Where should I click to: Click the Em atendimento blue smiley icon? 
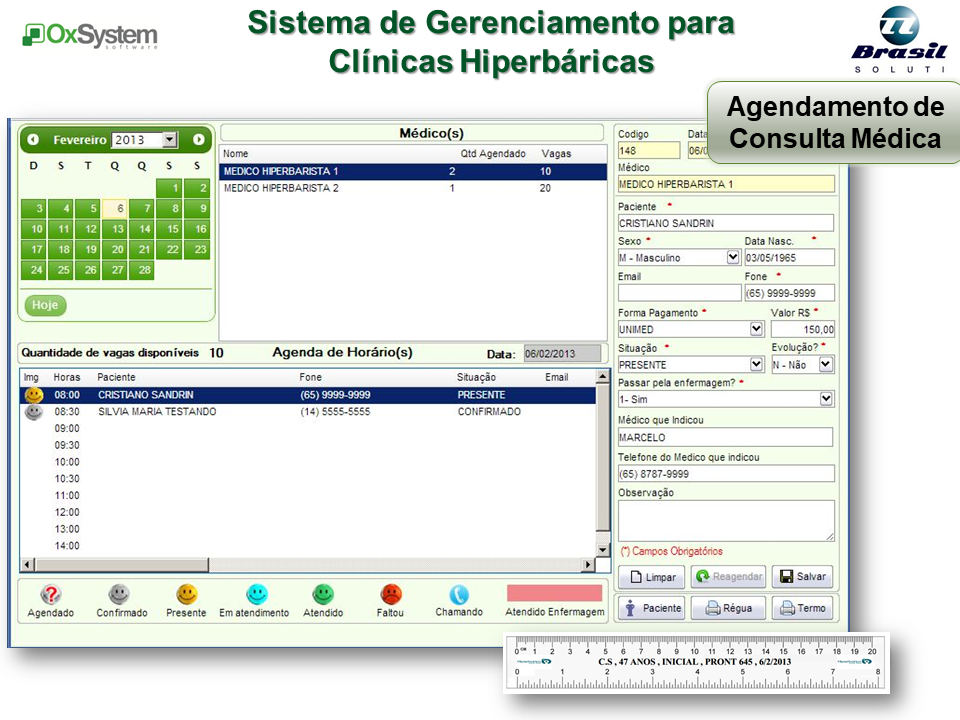click(256, 595)
